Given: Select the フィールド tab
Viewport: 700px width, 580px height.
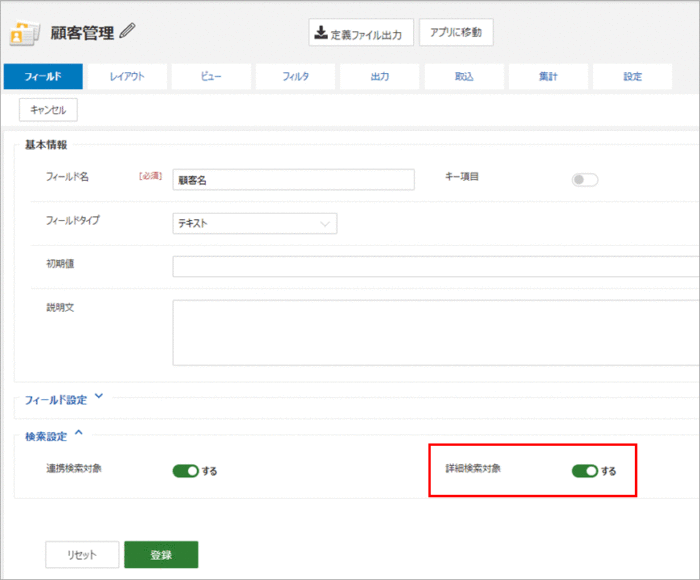Looking at the screenshot, I should coord(43,76).
